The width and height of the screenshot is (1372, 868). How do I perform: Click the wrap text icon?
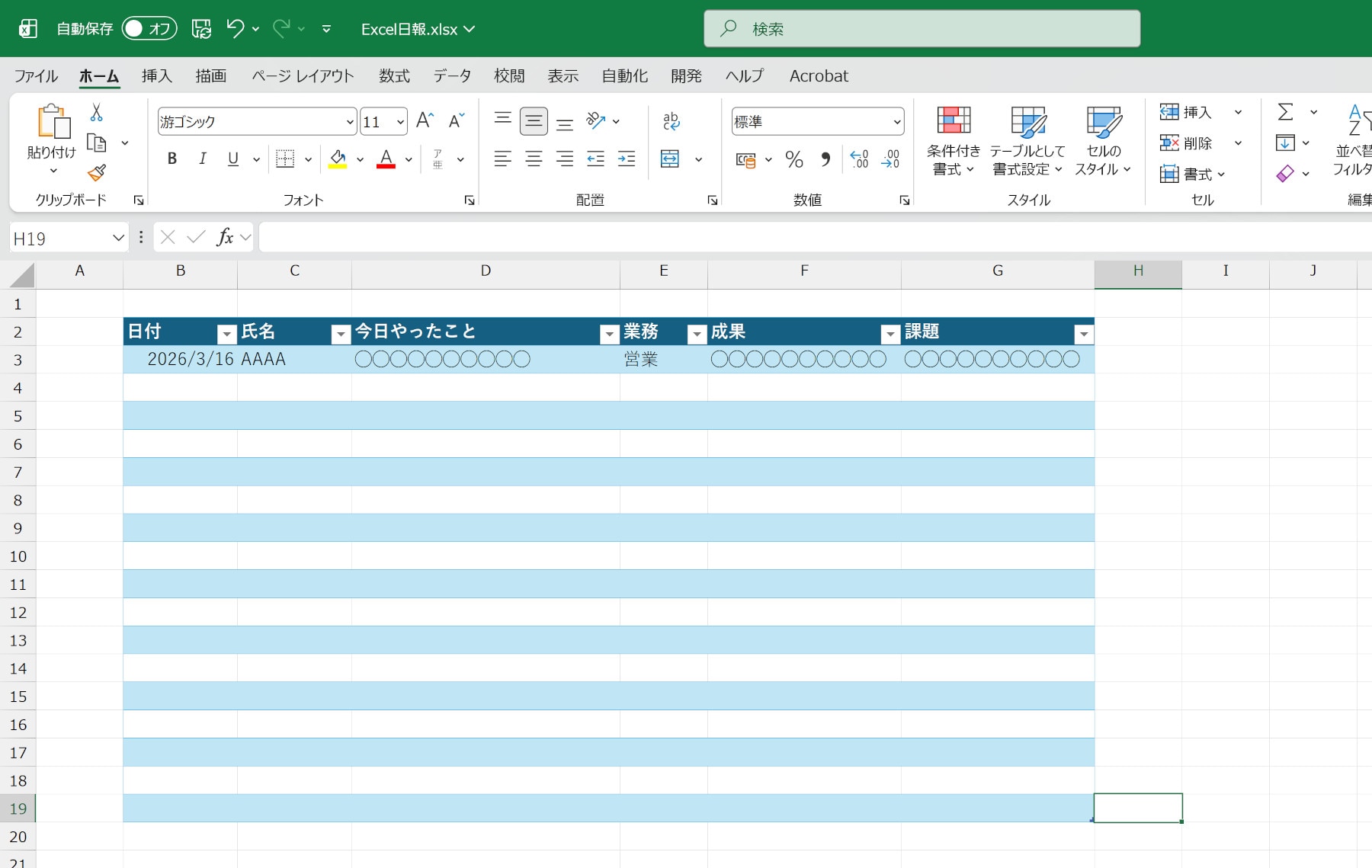point(671,120)
